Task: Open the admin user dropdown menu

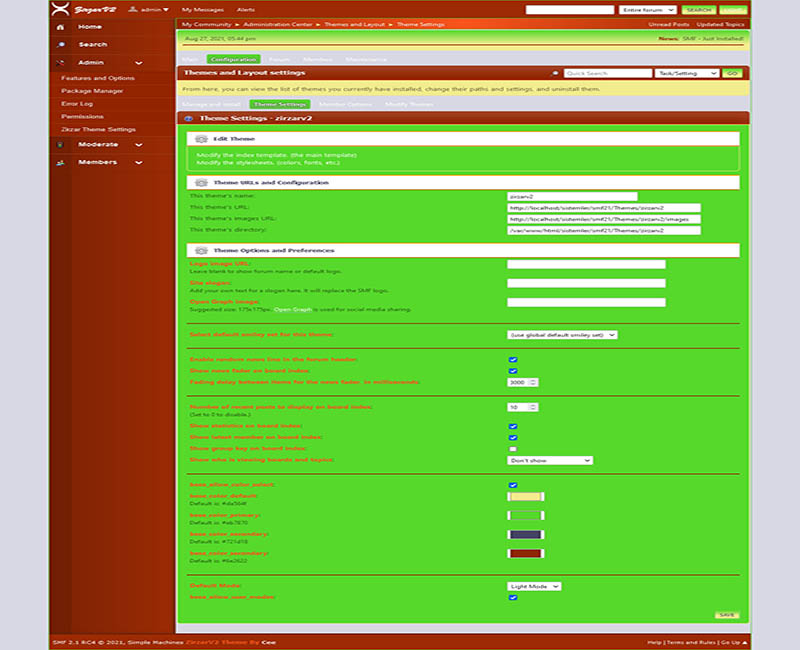Action: [148, 9]
